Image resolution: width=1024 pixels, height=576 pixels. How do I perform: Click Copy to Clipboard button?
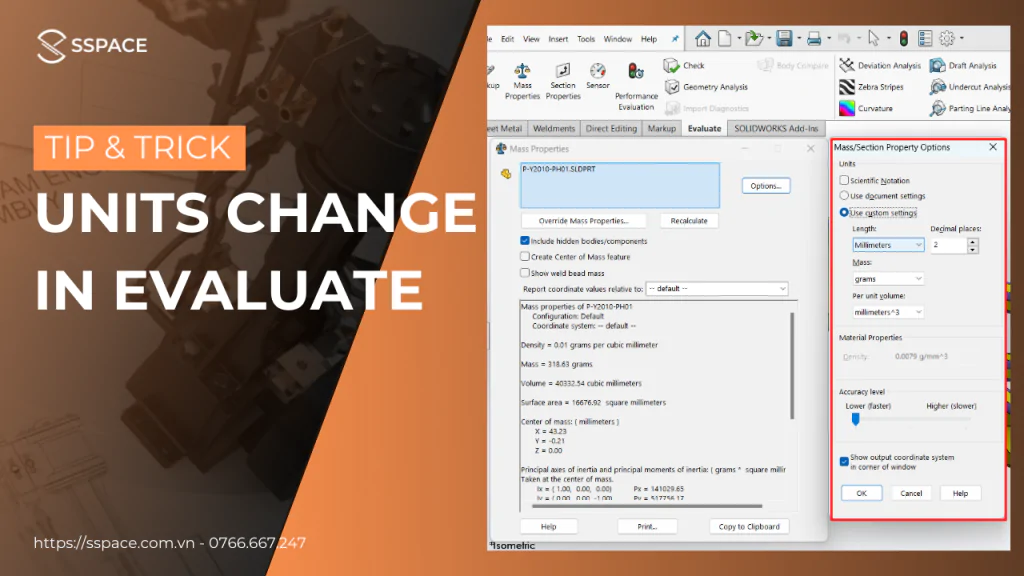[749, 526]
